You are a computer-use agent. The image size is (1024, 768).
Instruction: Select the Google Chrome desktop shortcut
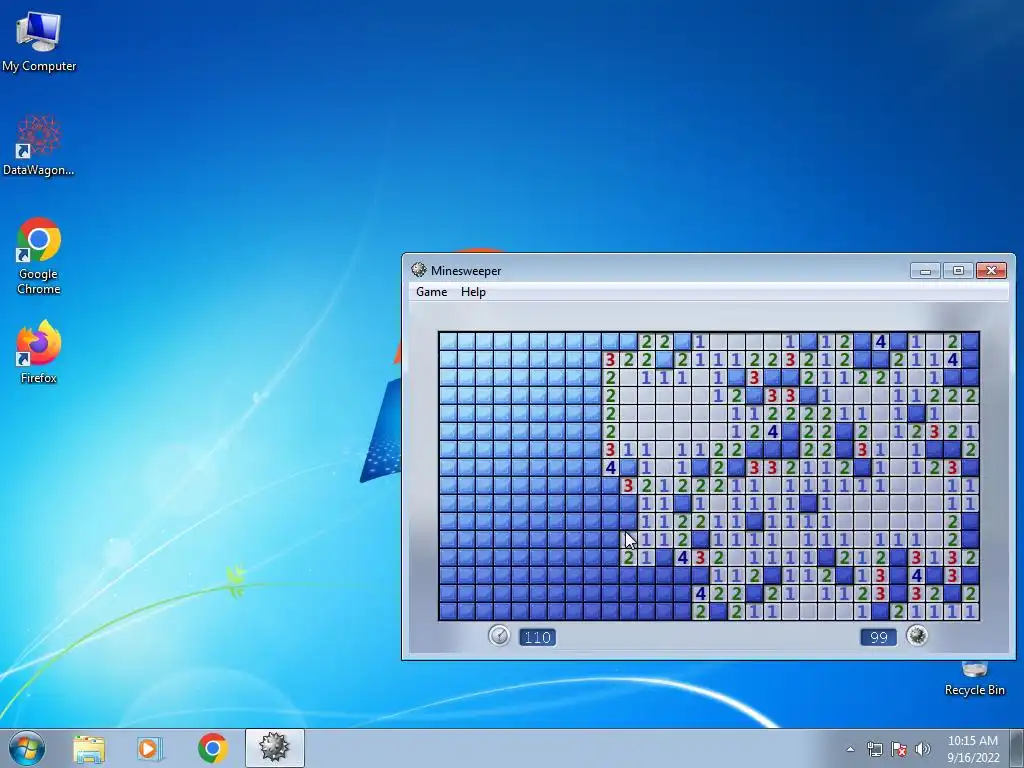[x=39, y=256]
